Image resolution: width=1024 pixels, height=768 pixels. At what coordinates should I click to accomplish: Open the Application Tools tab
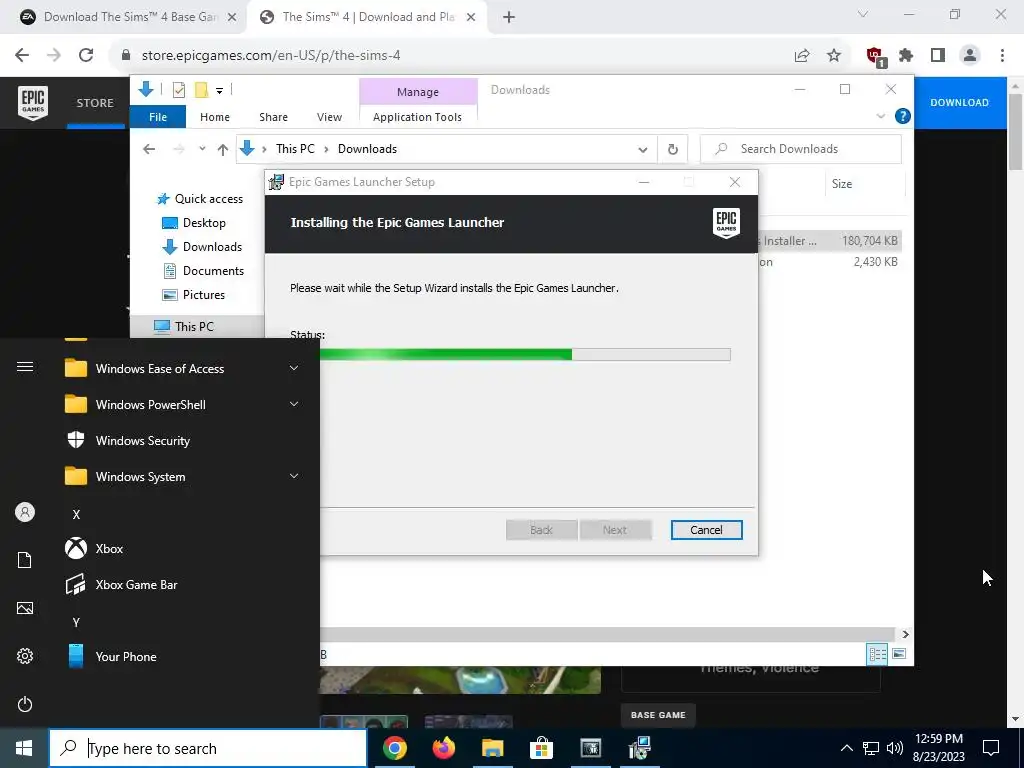click(417, 117)
